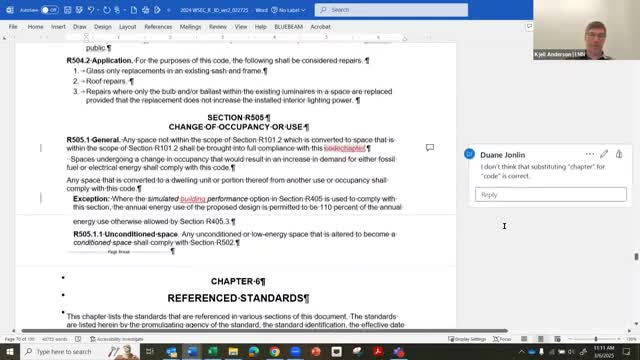Click the page count status bar entry
640x360 pixels.
[19, 339]
